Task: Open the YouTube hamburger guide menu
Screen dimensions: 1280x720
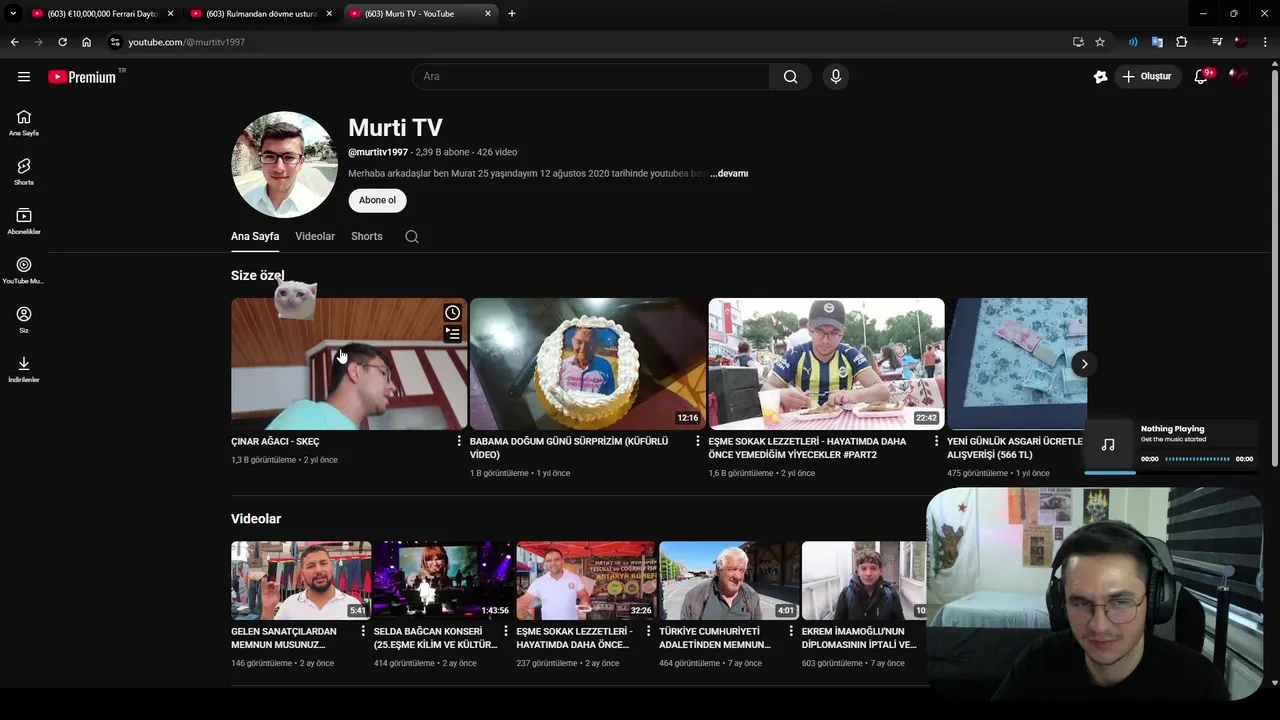Action: [24, 77]
